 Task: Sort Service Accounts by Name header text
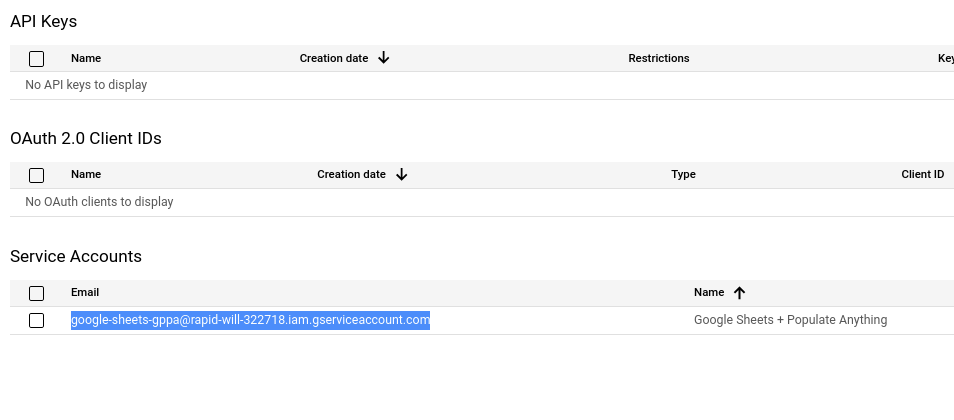point(709,292)
